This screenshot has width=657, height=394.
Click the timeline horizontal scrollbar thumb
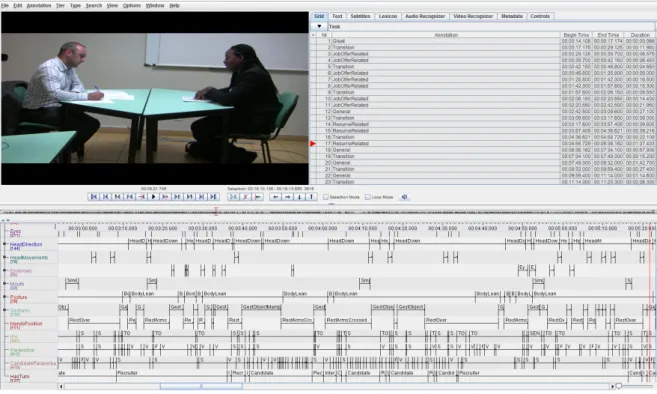click(x=201, y=386)
